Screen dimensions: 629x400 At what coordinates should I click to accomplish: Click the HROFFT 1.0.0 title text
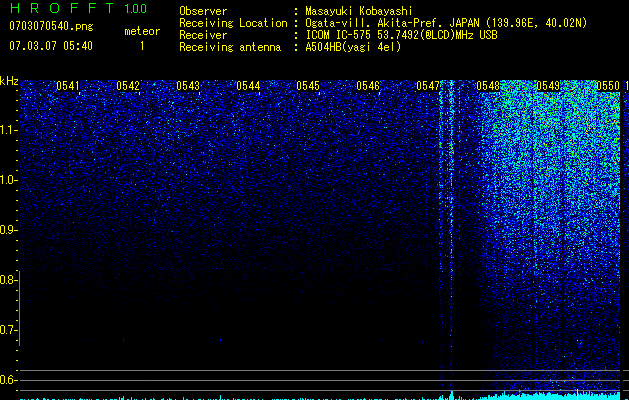(x=78, y=8)
